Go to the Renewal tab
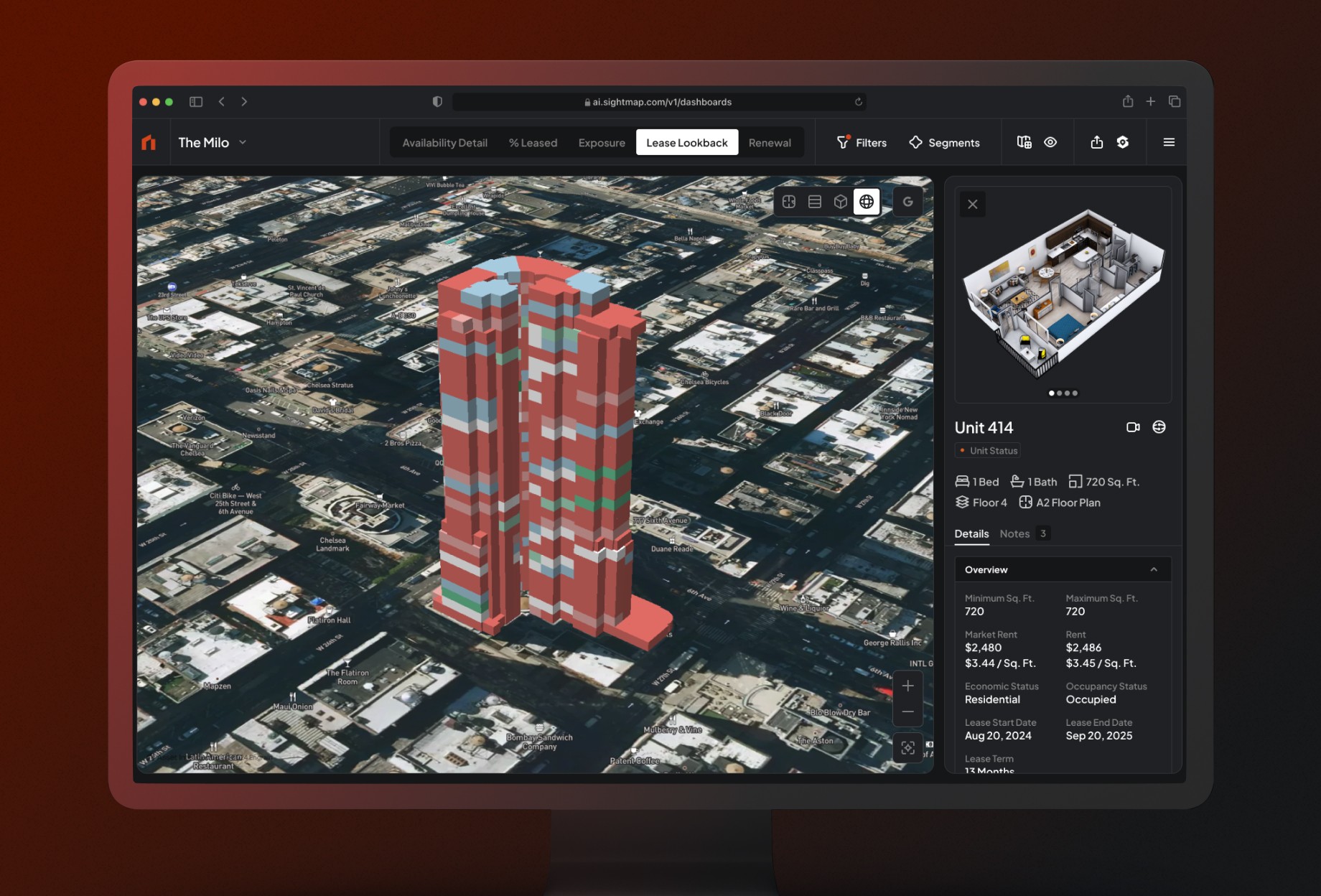Screen dimensions: 1321x896 tap(770, 143)
